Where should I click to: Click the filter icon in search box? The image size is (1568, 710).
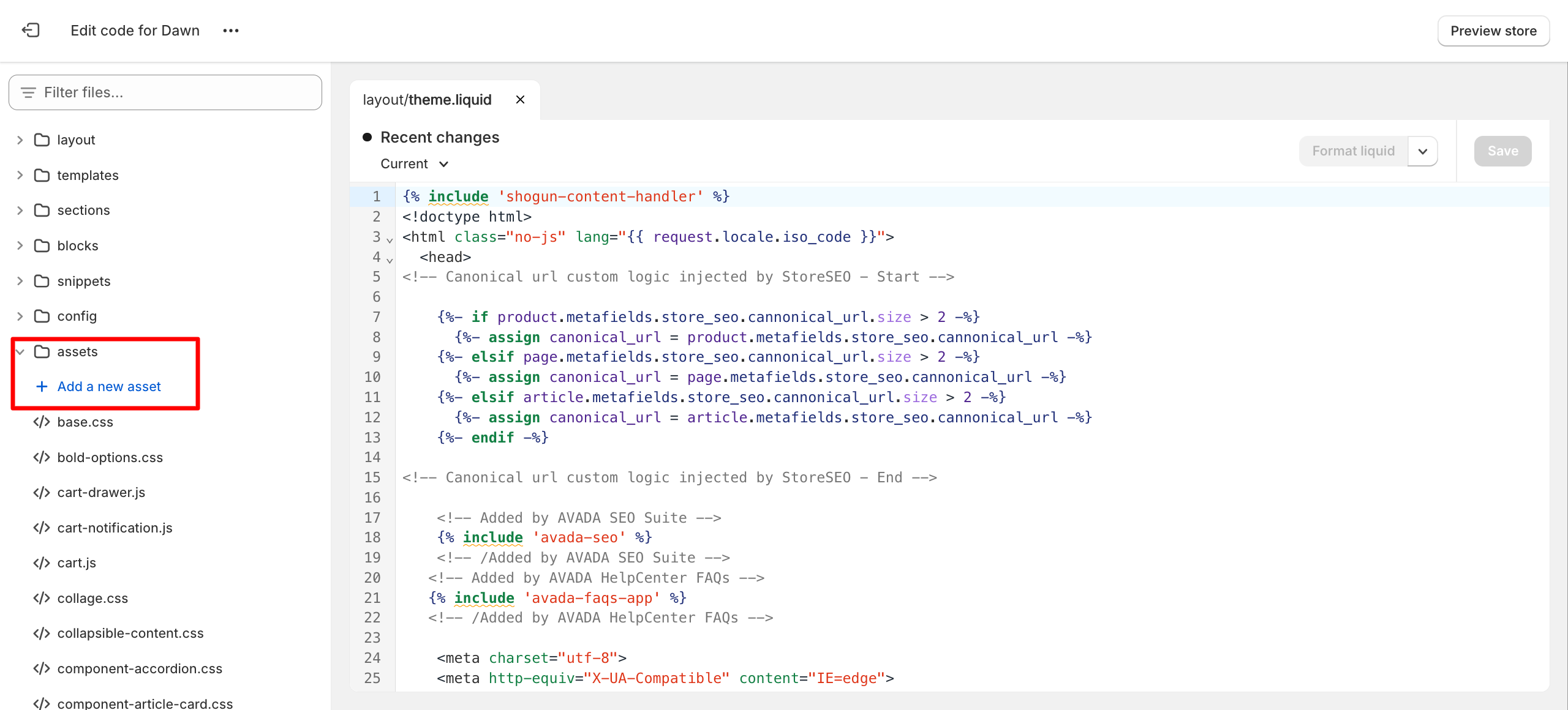coord(28,92)
